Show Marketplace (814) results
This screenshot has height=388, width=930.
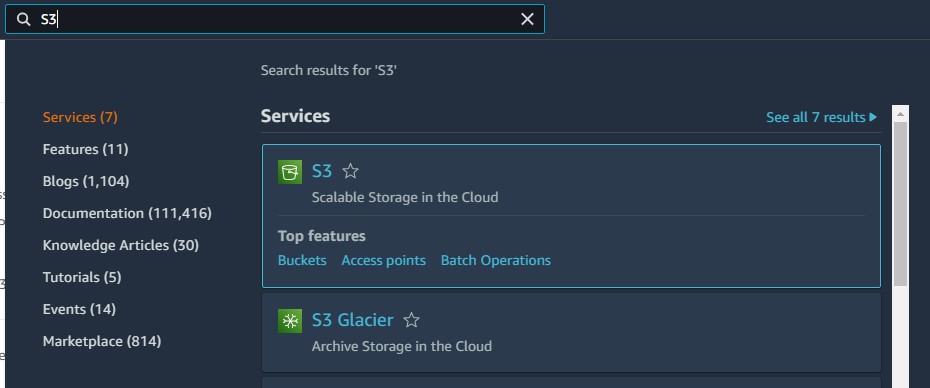pyautogui.click(x=102, y=342)
